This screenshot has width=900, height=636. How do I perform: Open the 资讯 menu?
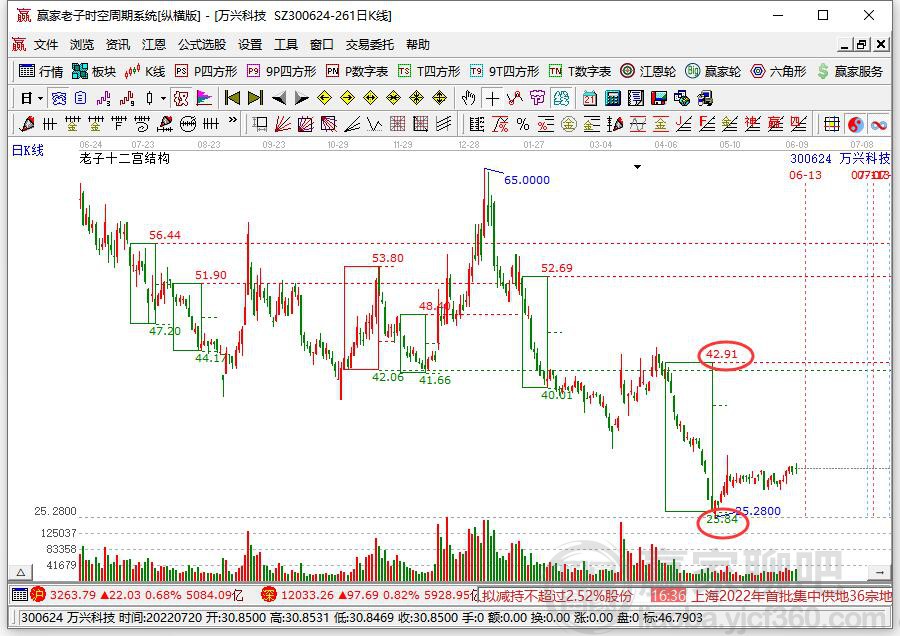[118, 45]
